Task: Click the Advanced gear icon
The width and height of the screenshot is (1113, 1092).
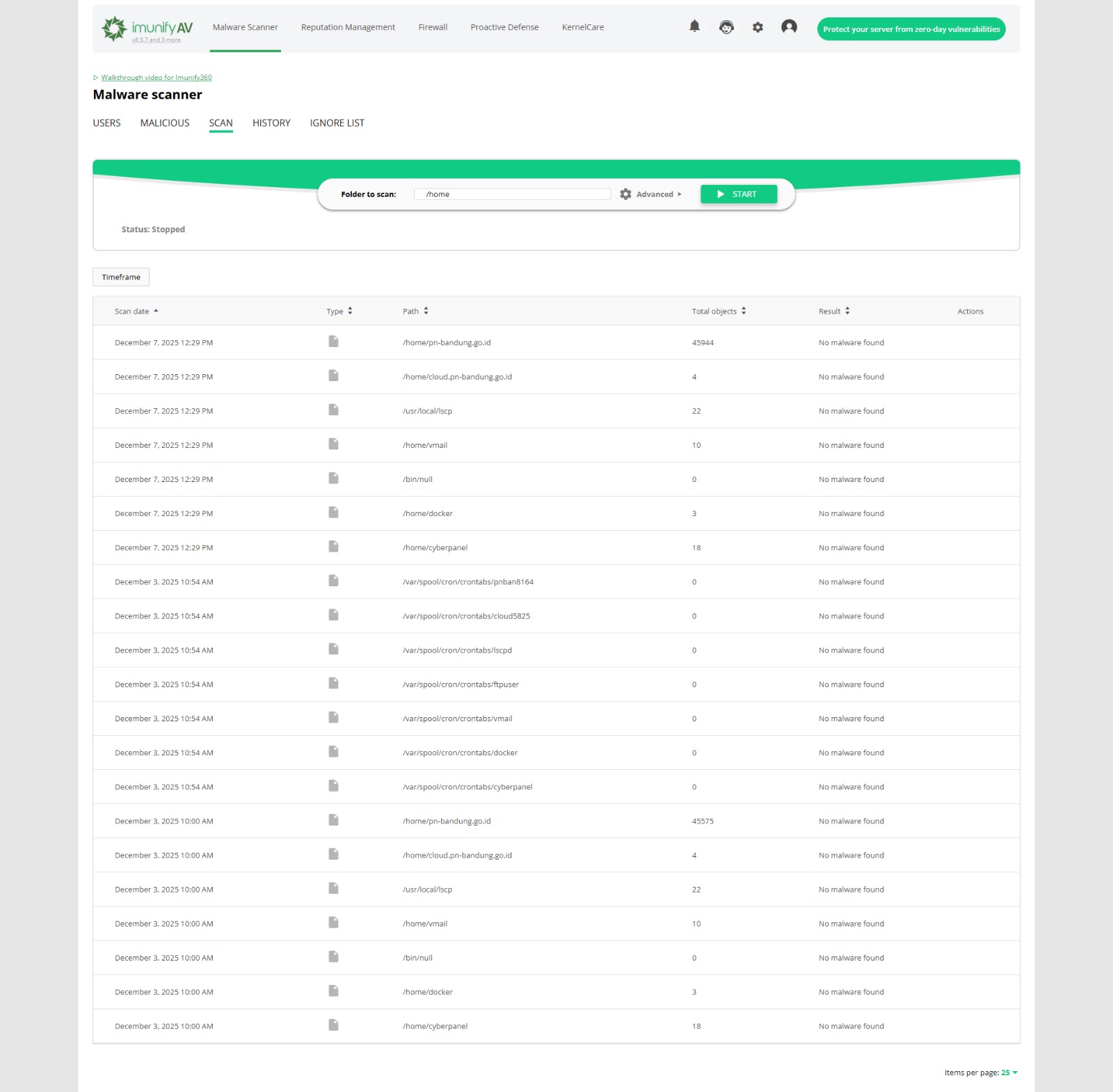Action: (625, 194)
